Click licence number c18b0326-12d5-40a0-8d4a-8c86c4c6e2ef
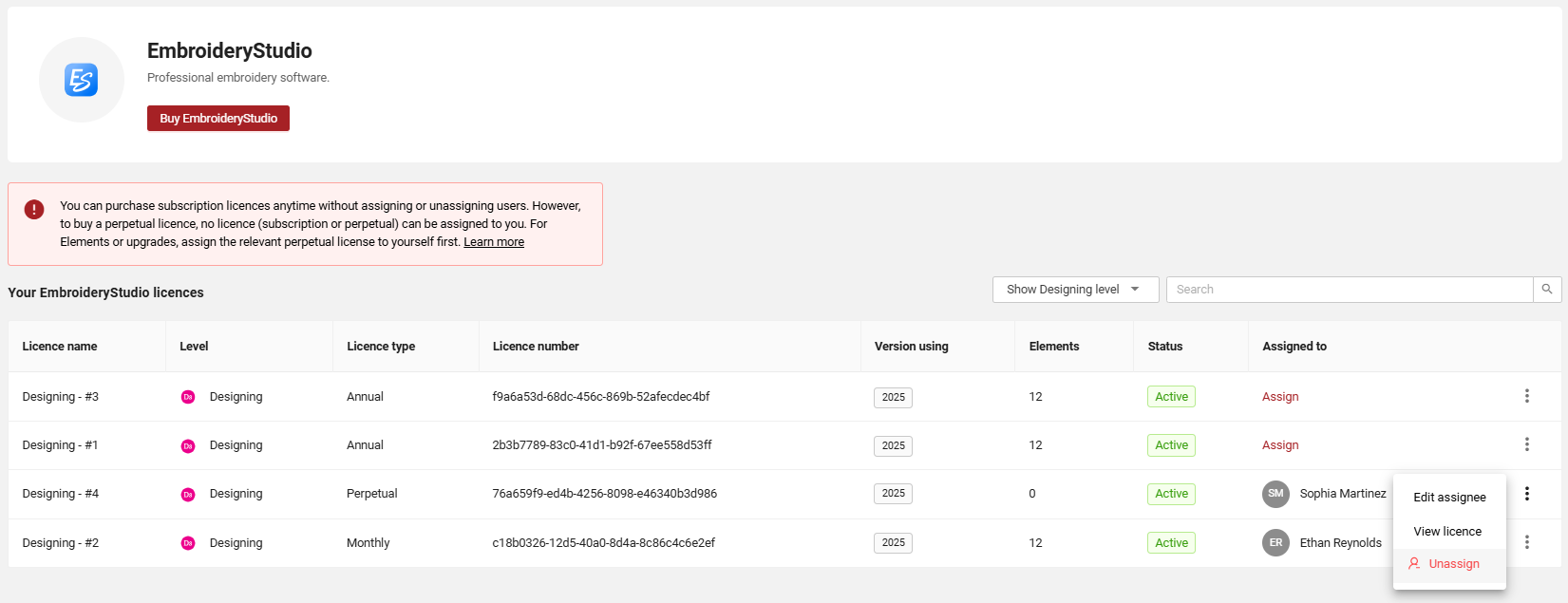This screenshot has height=603, width=1568. 604,543
